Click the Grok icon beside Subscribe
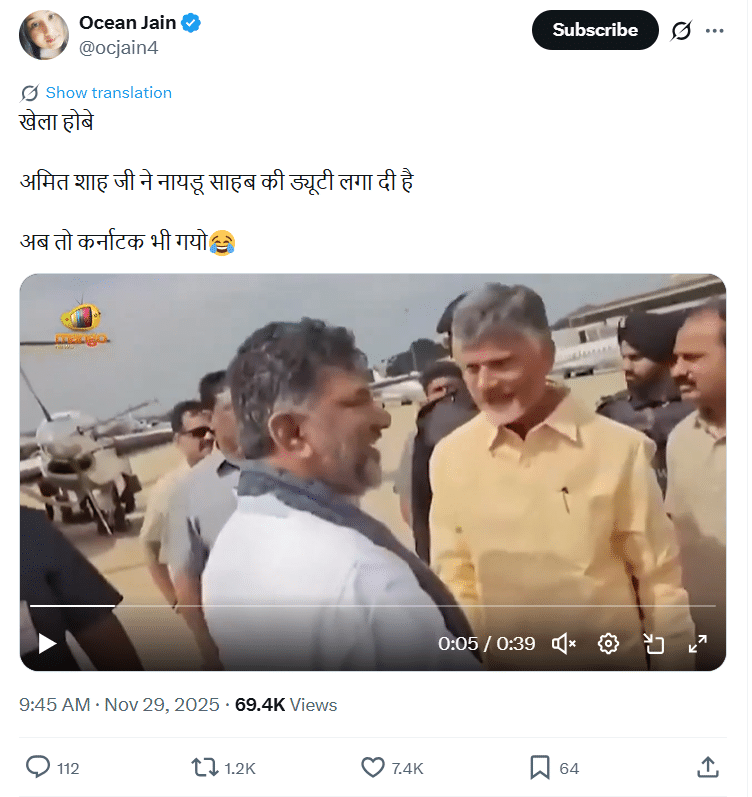This screenshot has width=752, height=797. click(681, 31)
